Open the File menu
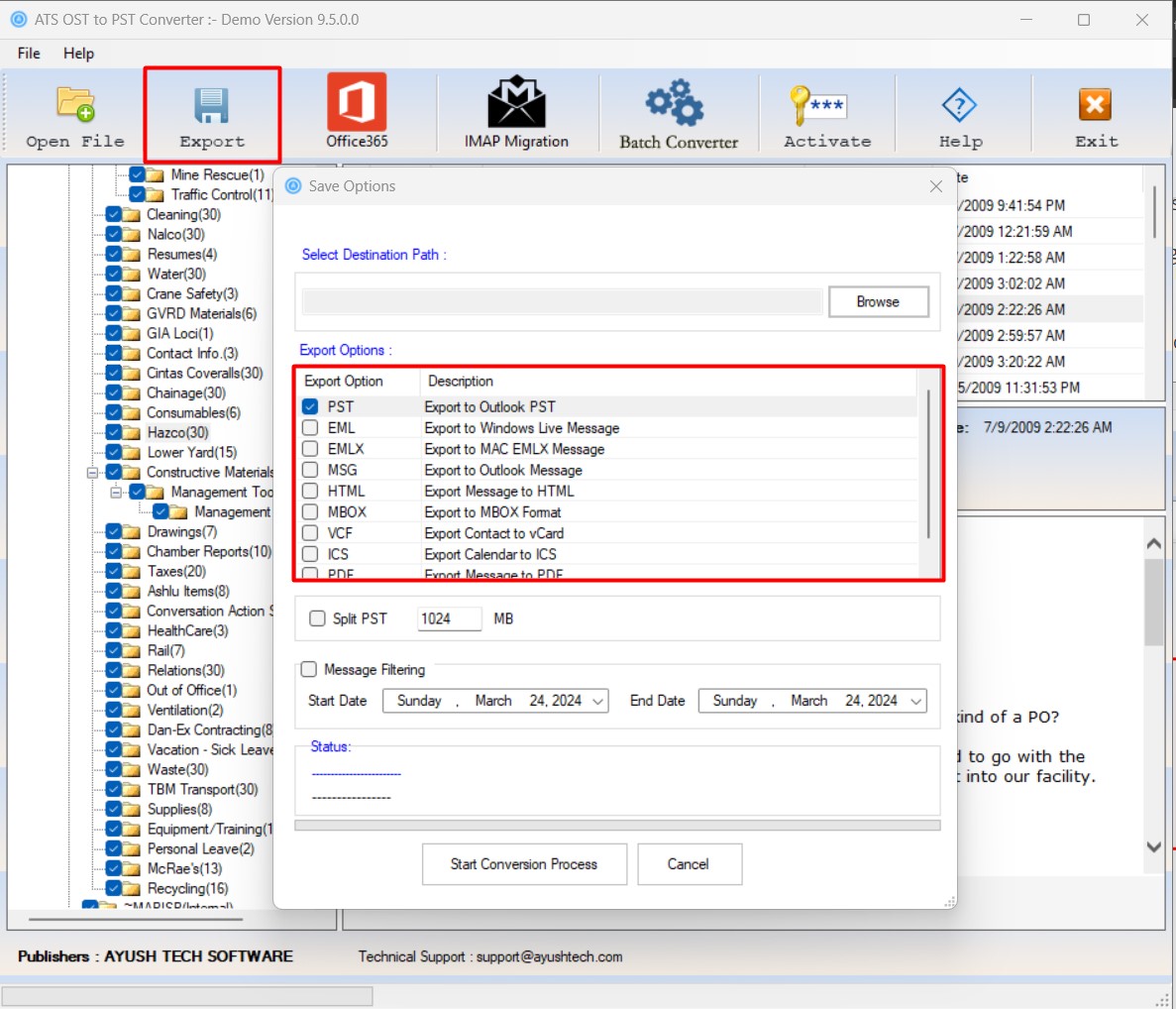Image resolution: width=1176 pixels, height=1009 pixels. click(x=27, y=54)
